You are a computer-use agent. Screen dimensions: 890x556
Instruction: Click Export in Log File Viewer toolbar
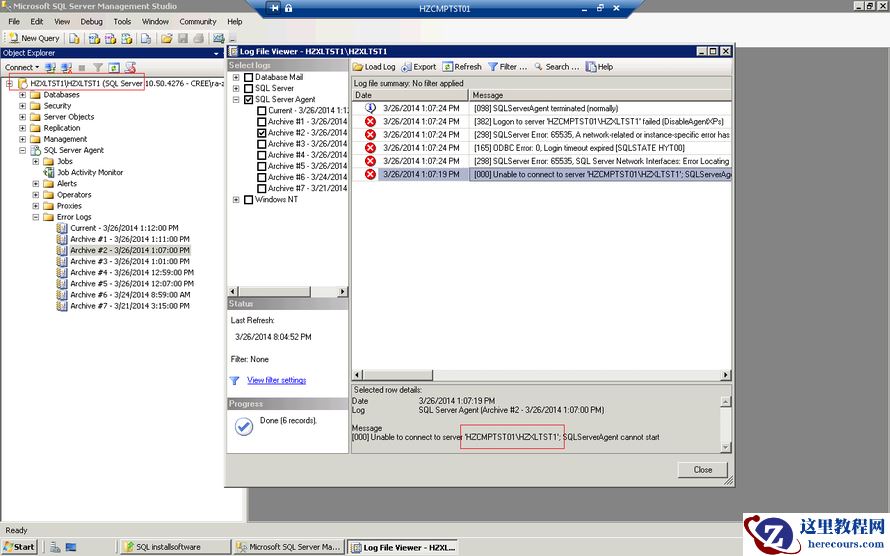pyautogui.click(x=419, y=67)
